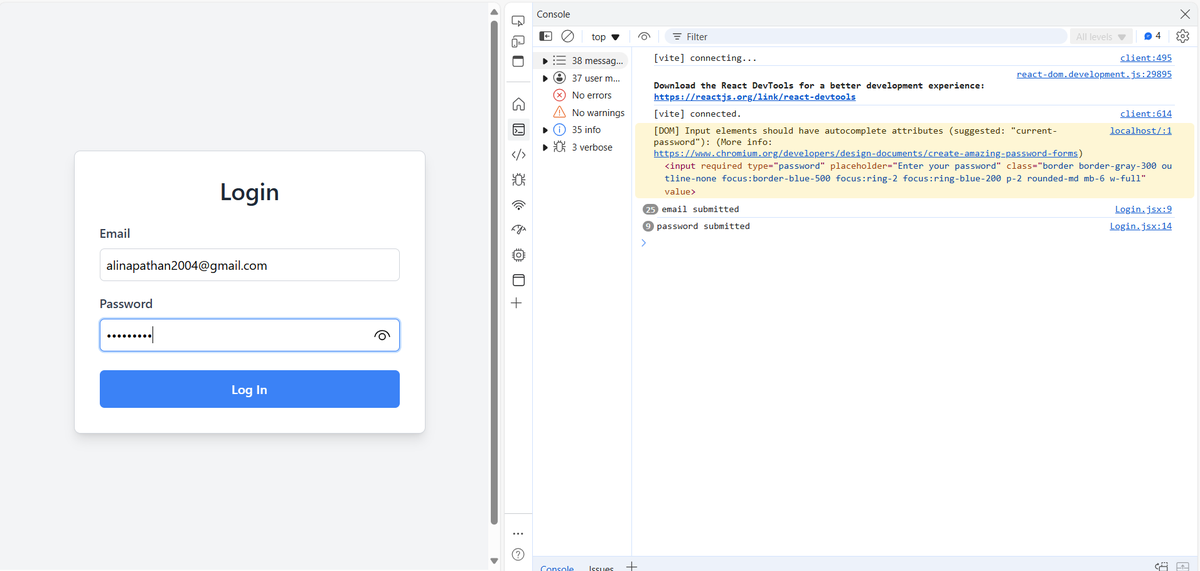This screenshot has width=1200, height=571.
Task: Toggle the panel layout icon left of the 'top' context selector
Action: [x=546, y=36]
